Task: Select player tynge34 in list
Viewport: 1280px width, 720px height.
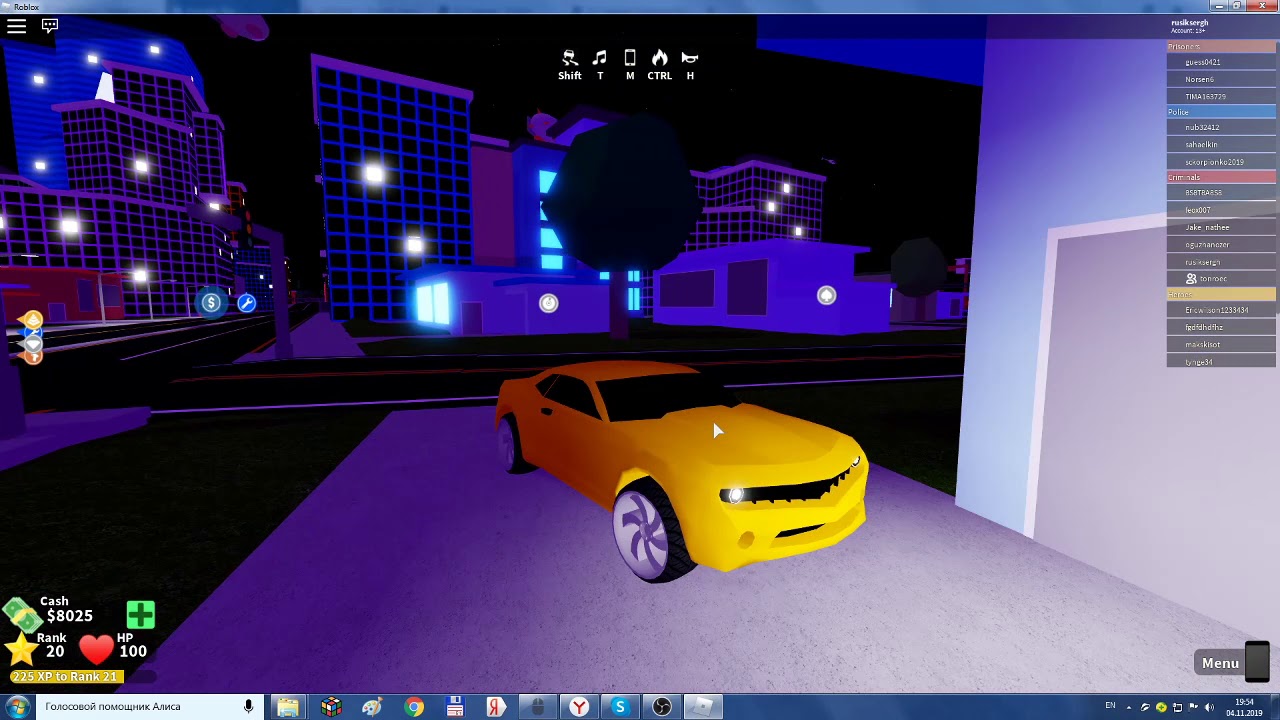Action: [x=1221, y=361]
